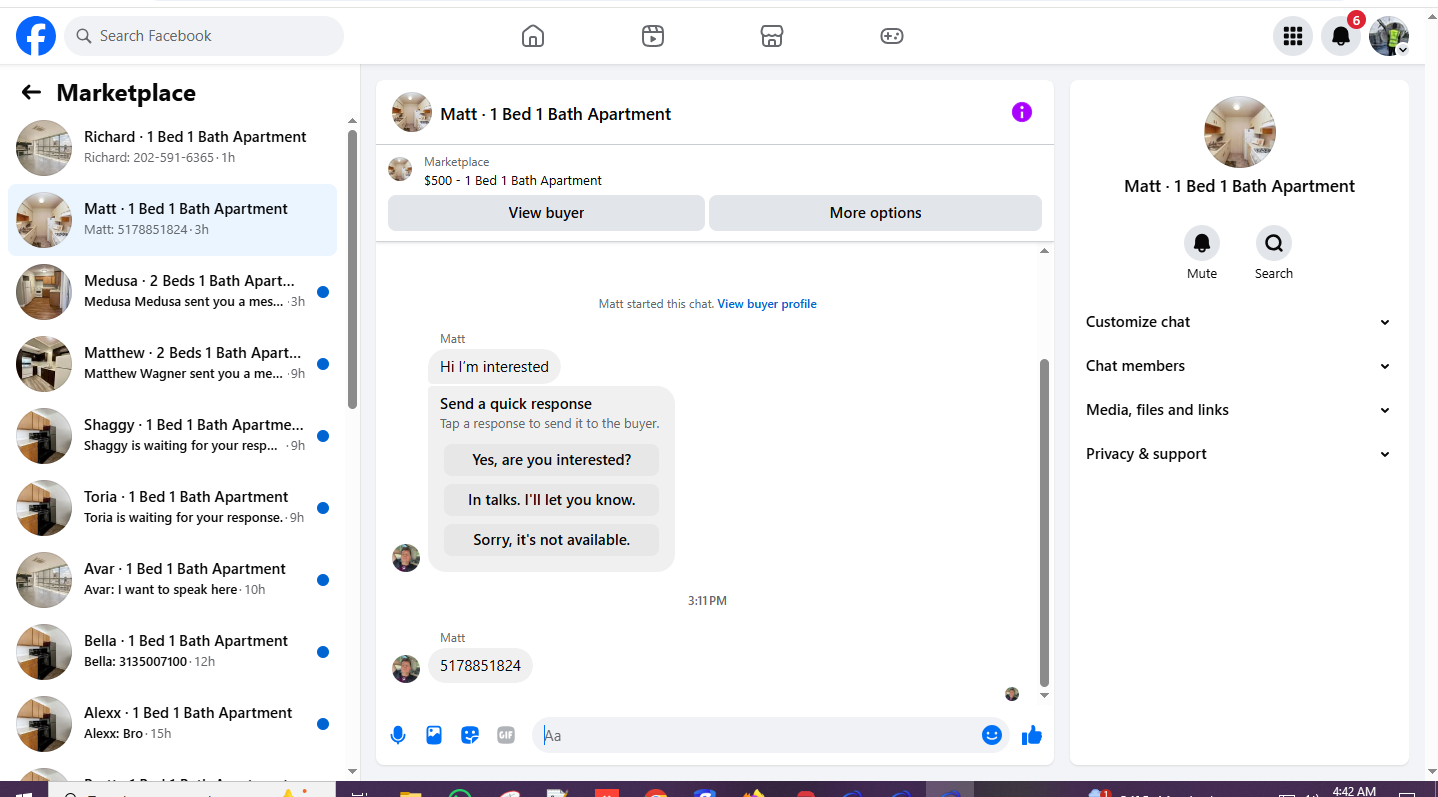This screenshot has width=1438, height=797.
Task: Open the Facebook logo home link
Action: pyautogui.click(x=36, y=36)
